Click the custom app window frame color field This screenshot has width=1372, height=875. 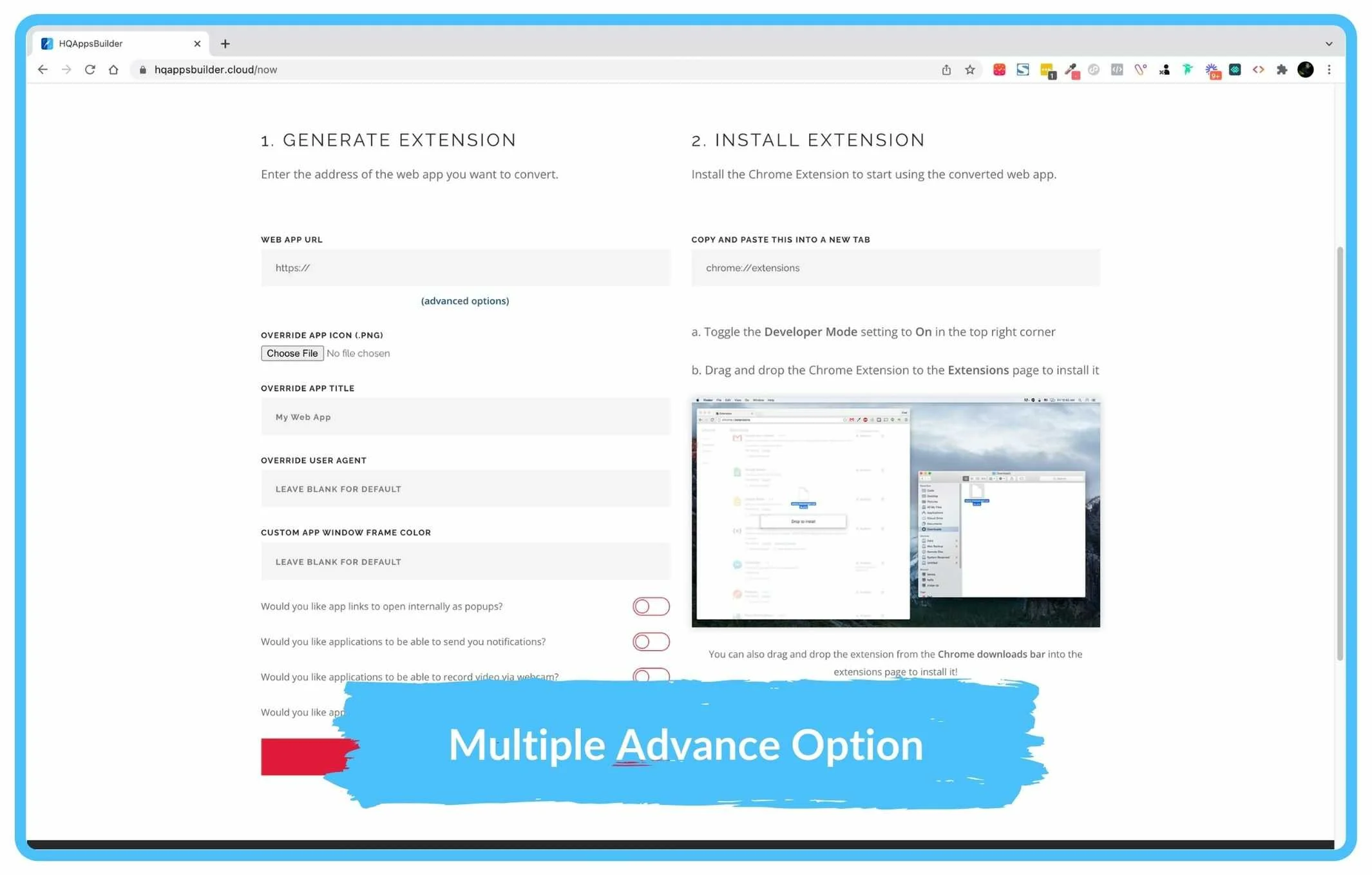[x=465, y=561]
